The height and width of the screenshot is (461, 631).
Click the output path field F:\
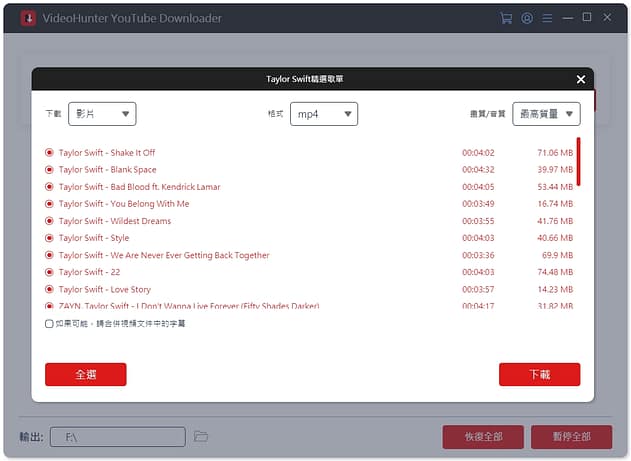[118, 437]
